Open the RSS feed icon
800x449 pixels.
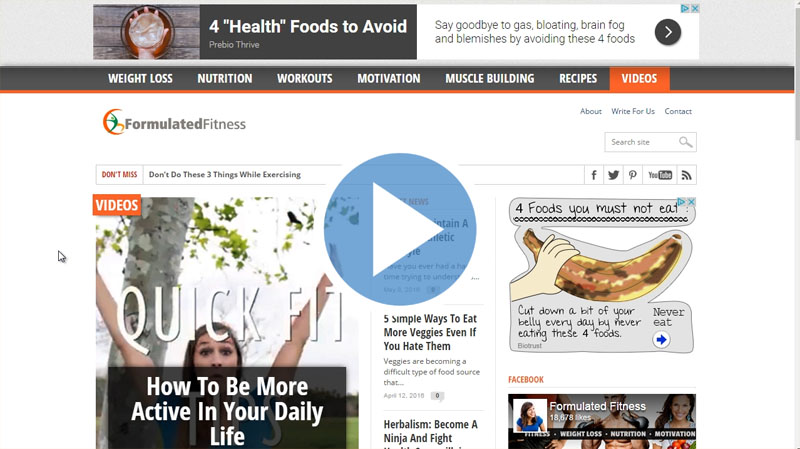(x=687, y=175)
